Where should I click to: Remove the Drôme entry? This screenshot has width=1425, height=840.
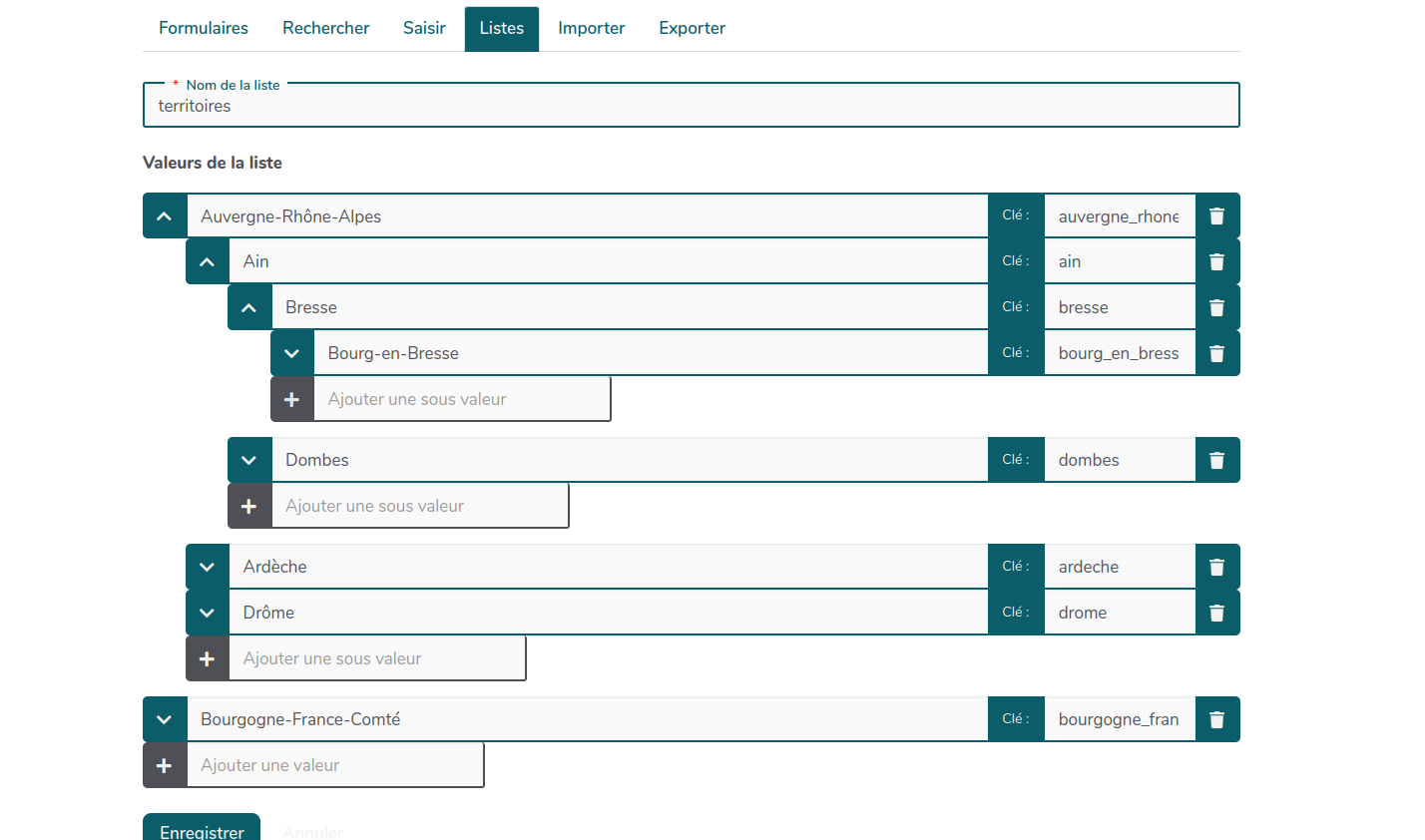coord(1216,613)
